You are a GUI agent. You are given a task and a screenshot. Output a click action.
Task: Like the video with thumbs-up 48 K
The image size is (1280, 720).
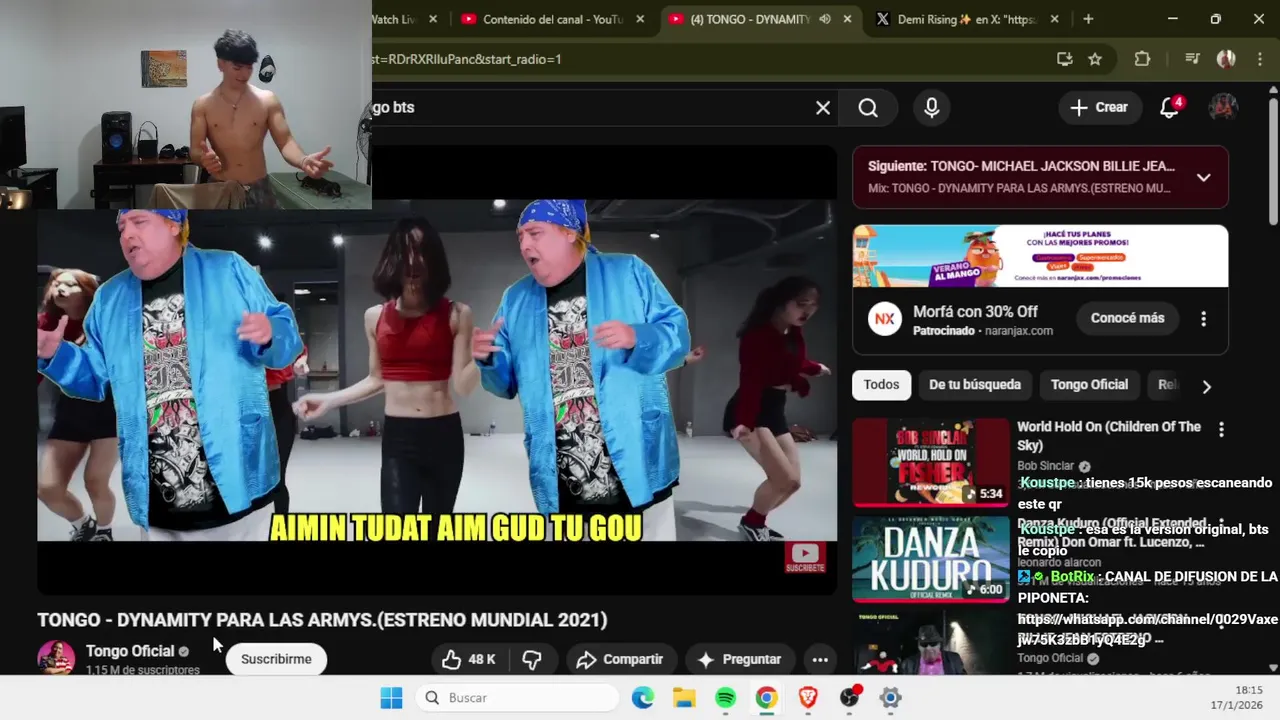(468, 659)
